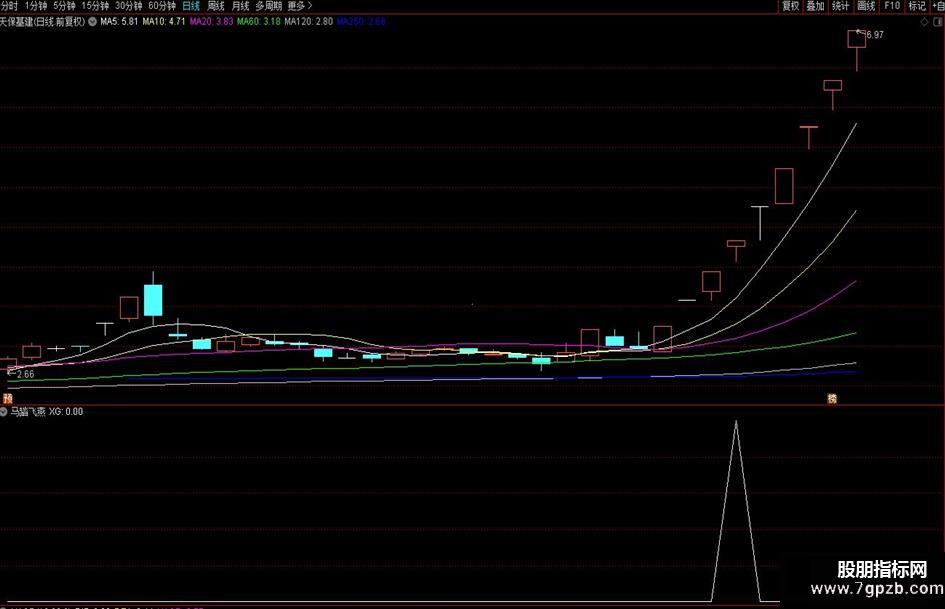
Task: Select the 1分钟 period tab
Action: 36,6
